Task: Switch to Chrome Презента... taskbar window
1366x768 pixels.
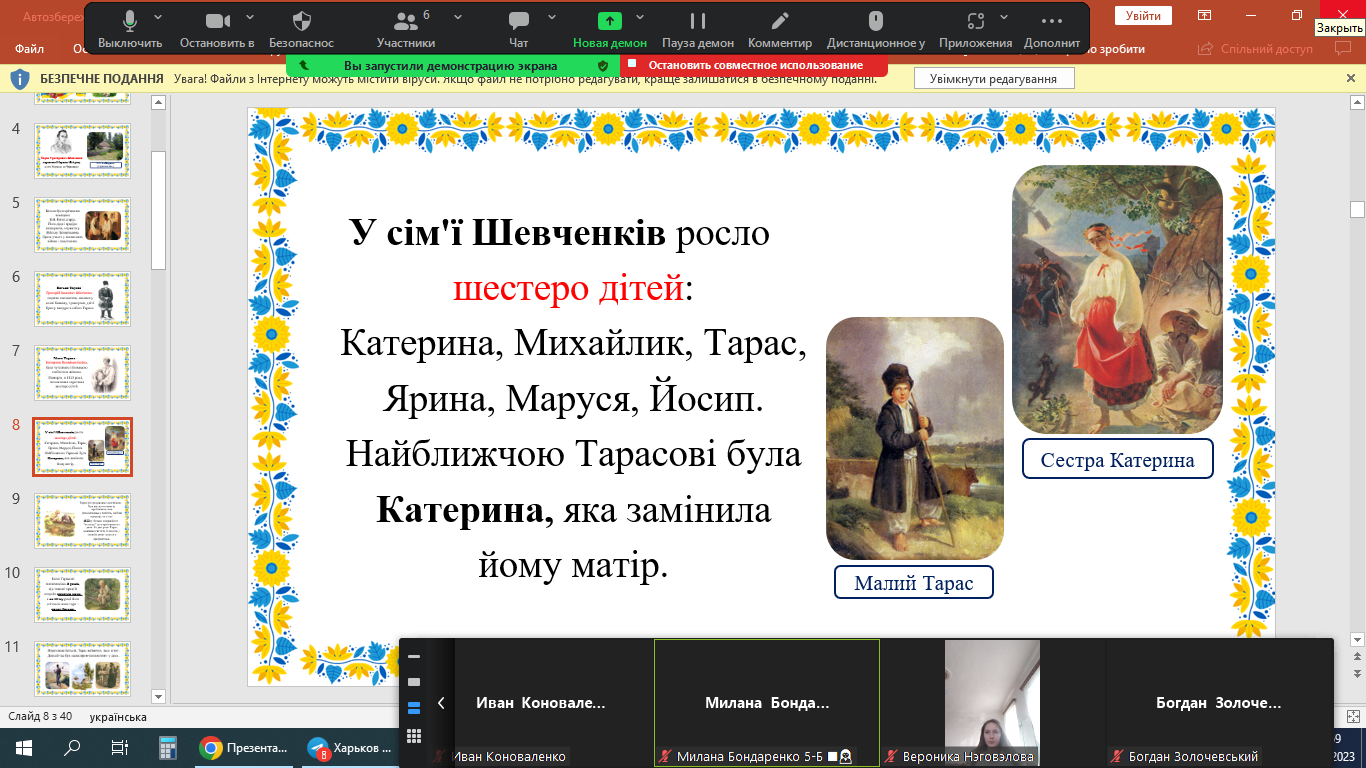Action: (x=244, y=747)
